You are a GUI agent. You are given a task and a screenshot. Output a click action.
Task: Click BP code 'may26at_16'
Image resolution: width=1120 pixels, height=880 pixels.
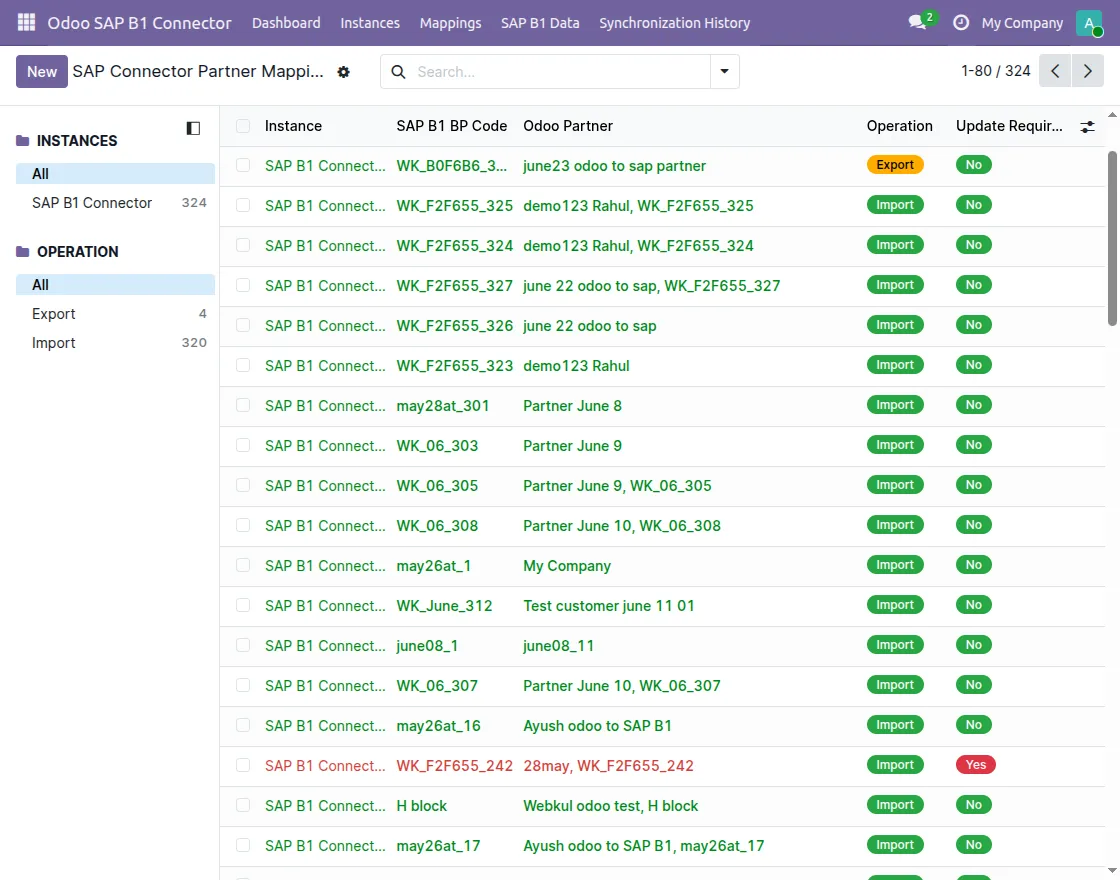point(439,726)
